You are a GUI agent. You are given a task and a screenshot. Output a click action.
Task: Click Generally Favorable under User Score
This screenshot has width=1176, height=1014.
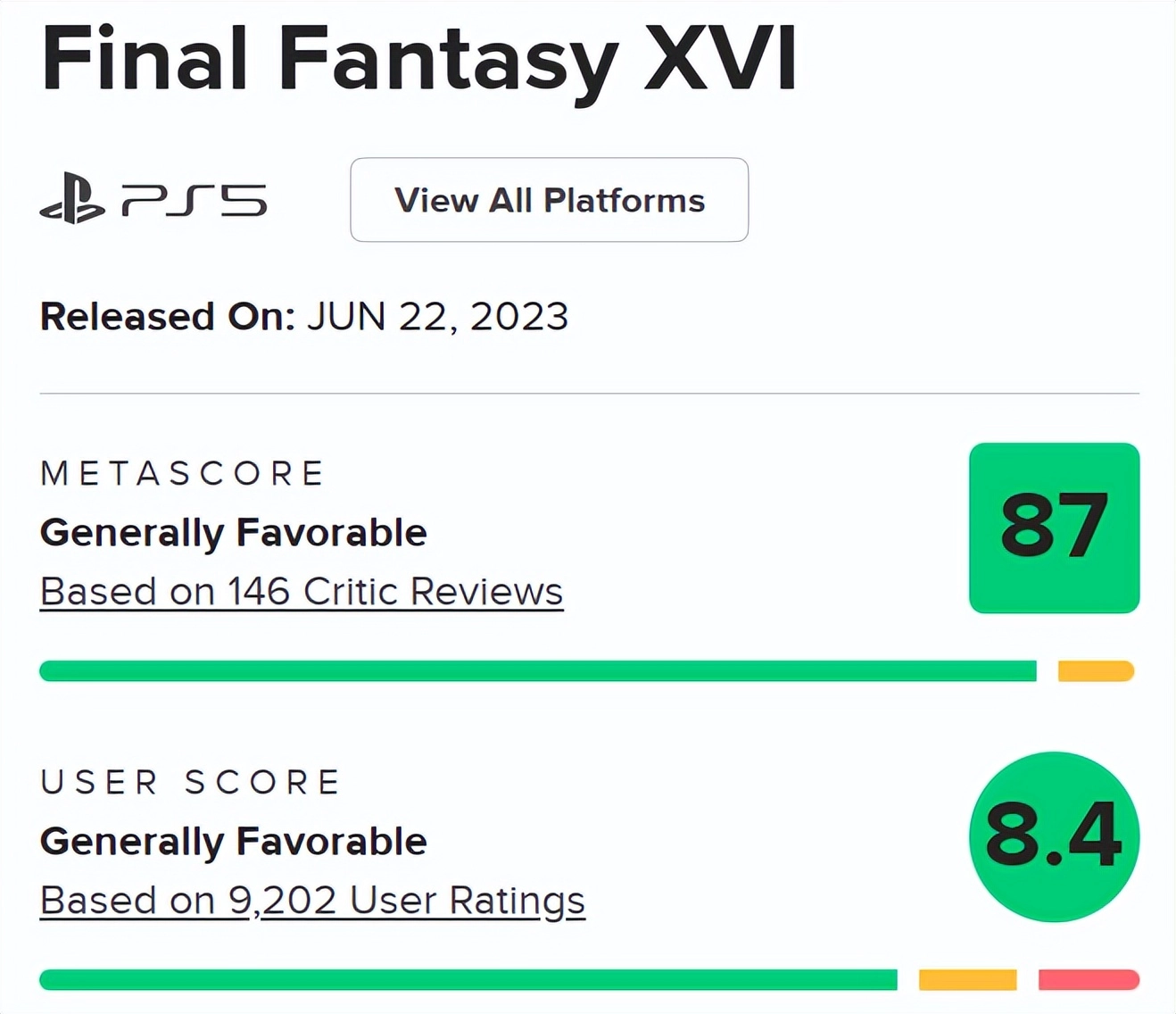coord(234,842)
